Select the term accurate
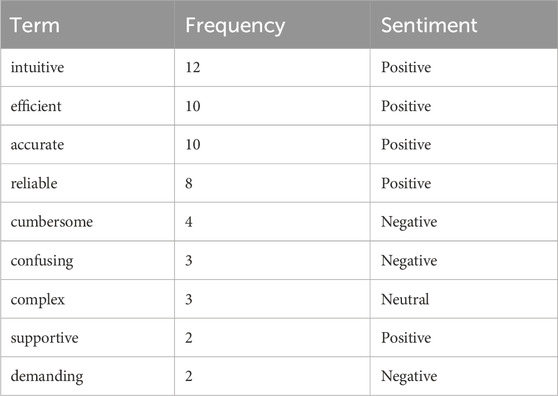This screenshot has height=396, width=558. [37, 144]
